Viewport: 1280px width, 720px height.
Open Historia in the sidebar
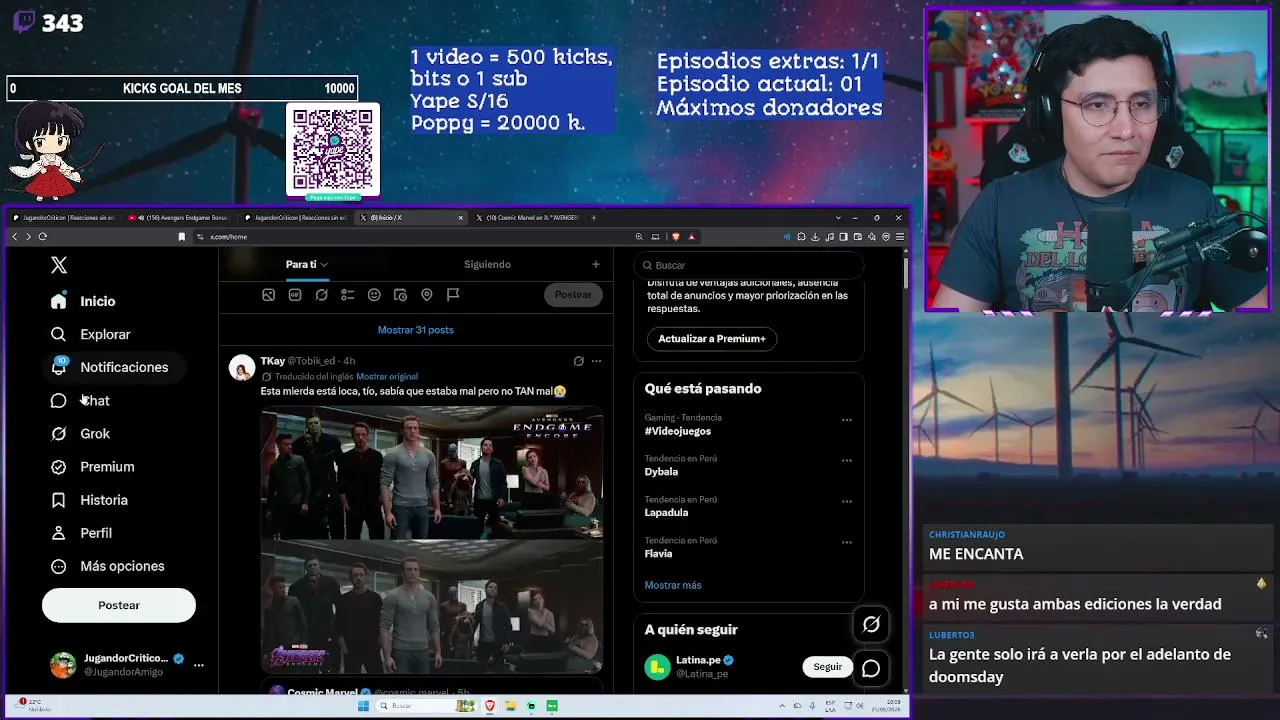91,500
